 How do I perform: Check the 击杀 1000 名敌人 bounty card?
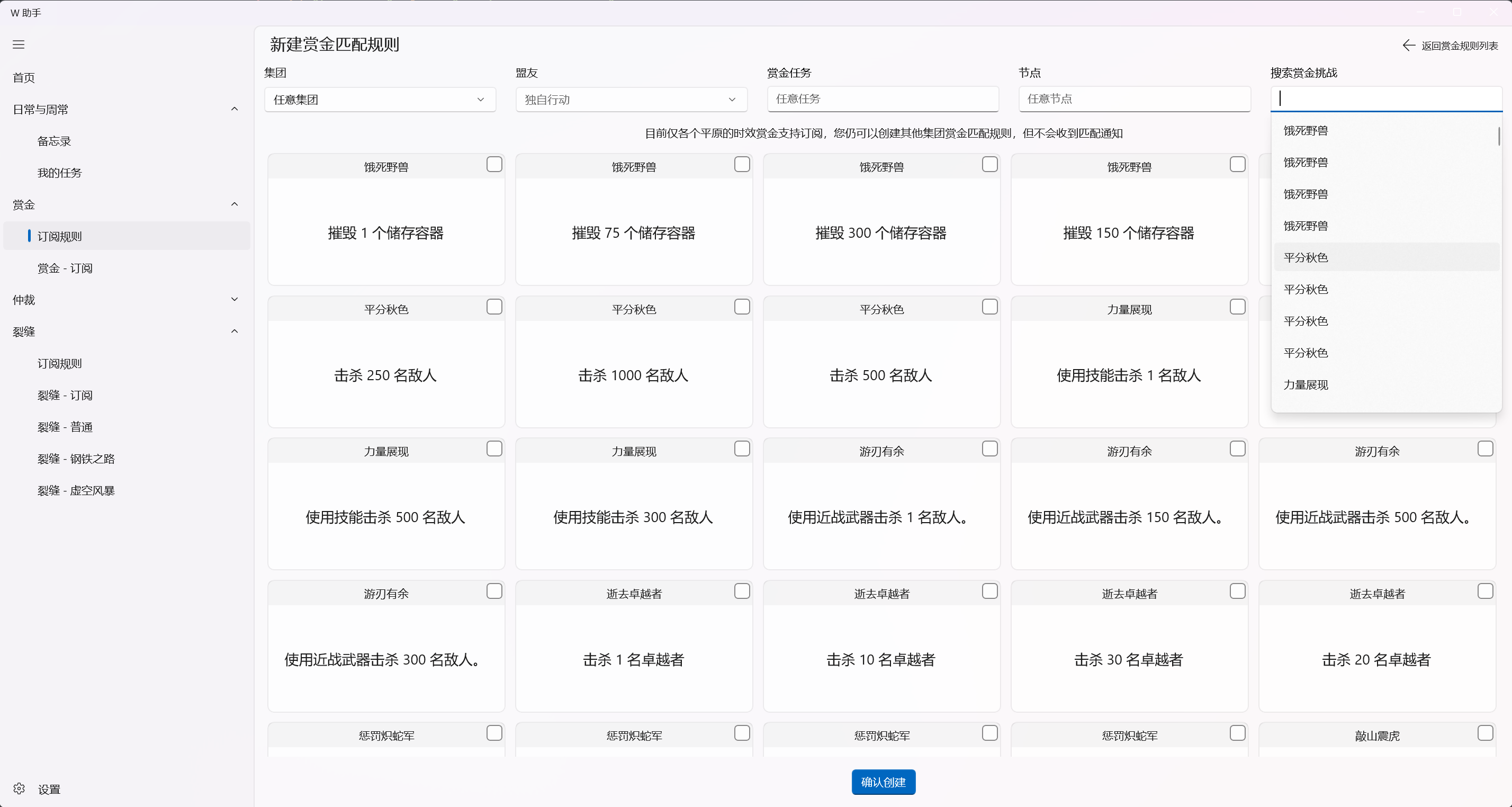pos(741,307)
